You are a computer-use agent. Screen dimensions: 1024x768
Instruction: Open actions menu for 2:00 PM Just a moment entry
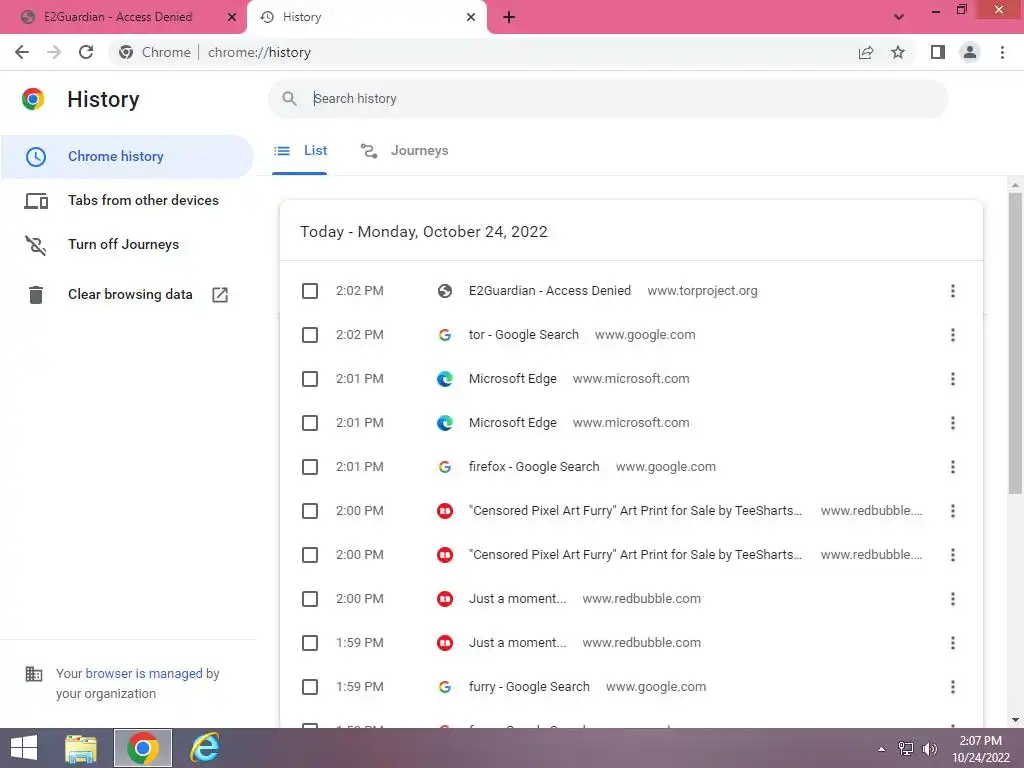(953, 599)
